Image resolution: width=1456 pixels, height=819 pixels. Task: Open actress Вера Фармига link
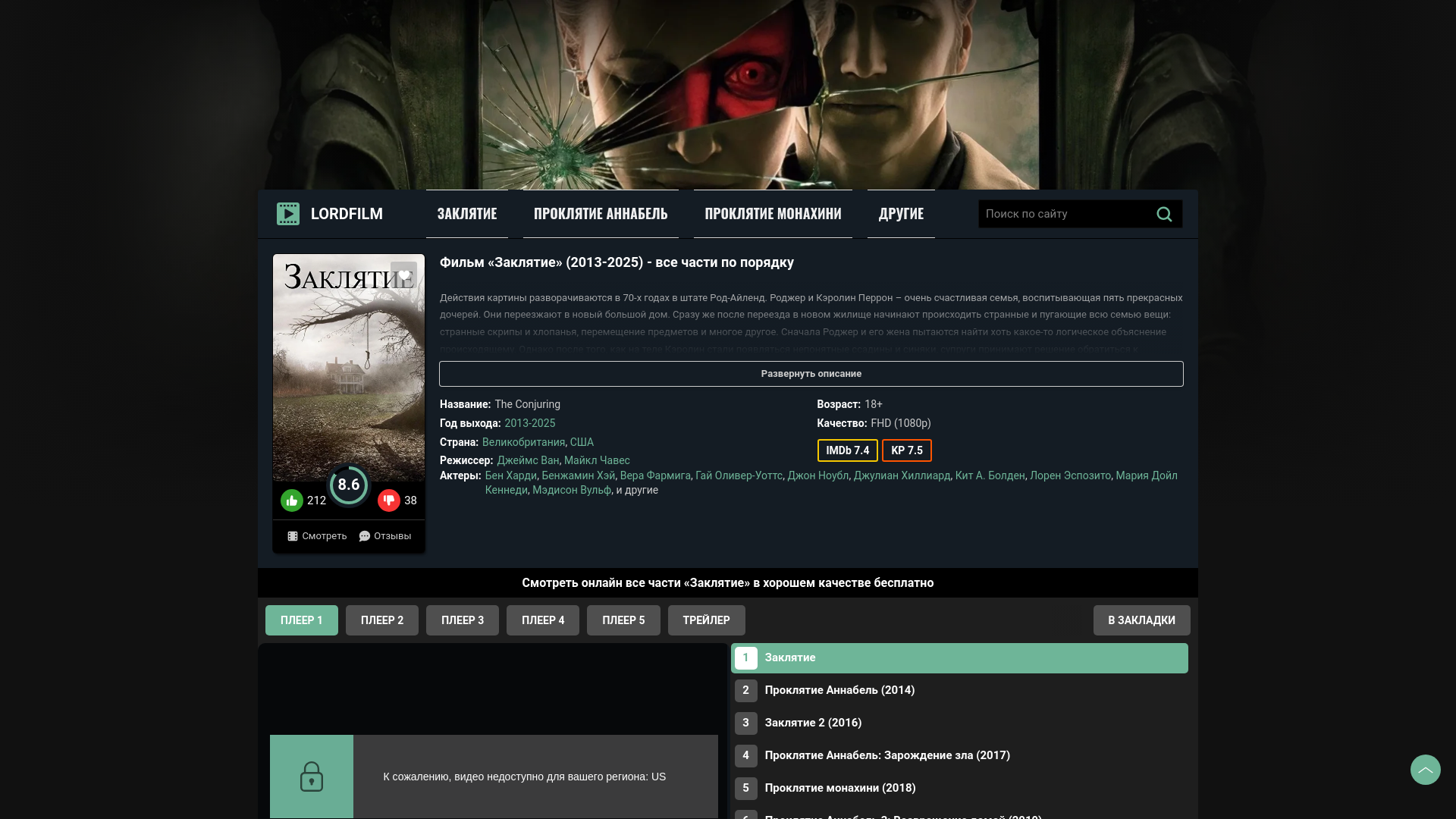655,475
